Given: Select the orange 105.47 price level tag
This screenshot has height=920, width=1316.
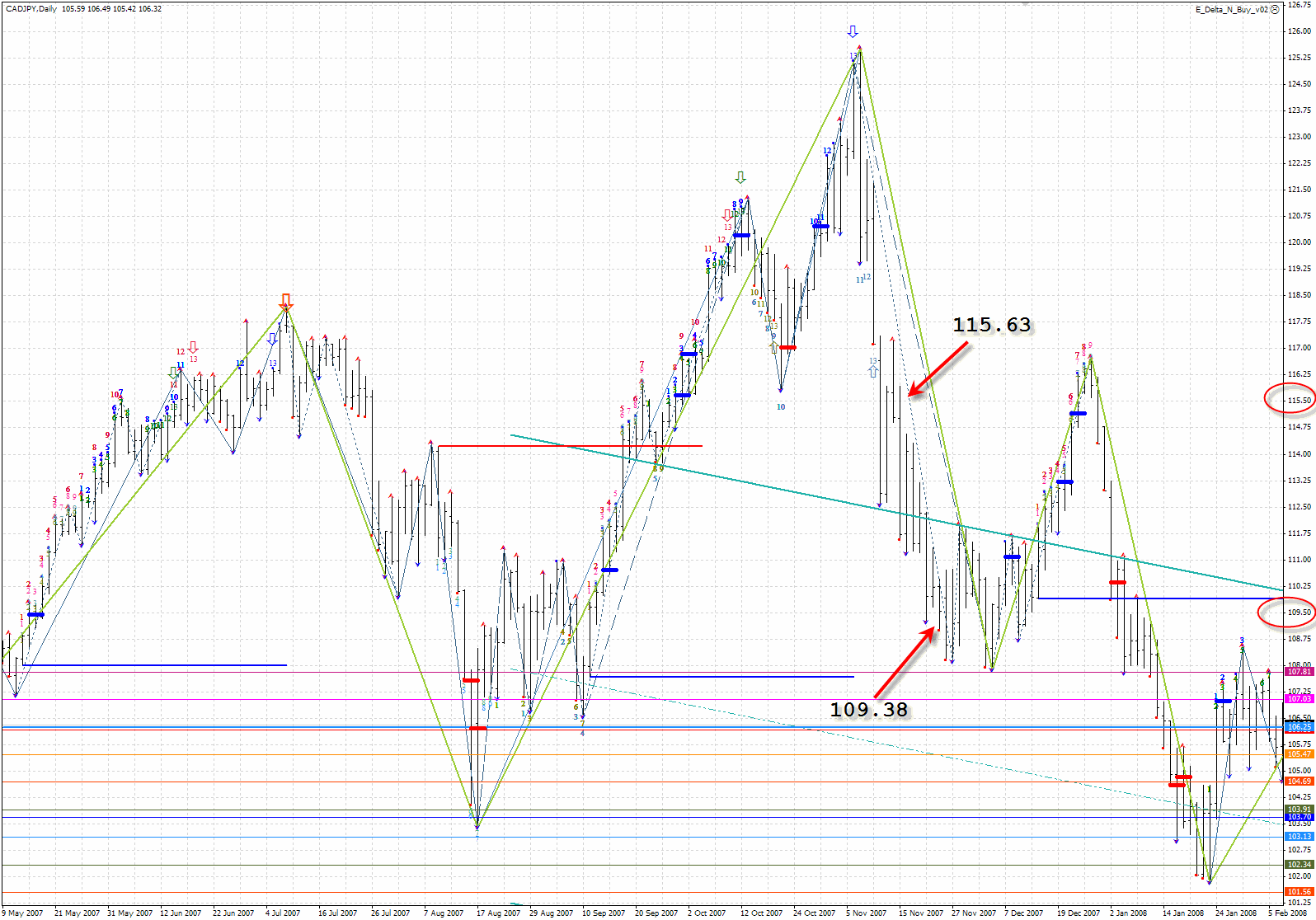Looking at the screenshot, I should tap(1299, 754).
